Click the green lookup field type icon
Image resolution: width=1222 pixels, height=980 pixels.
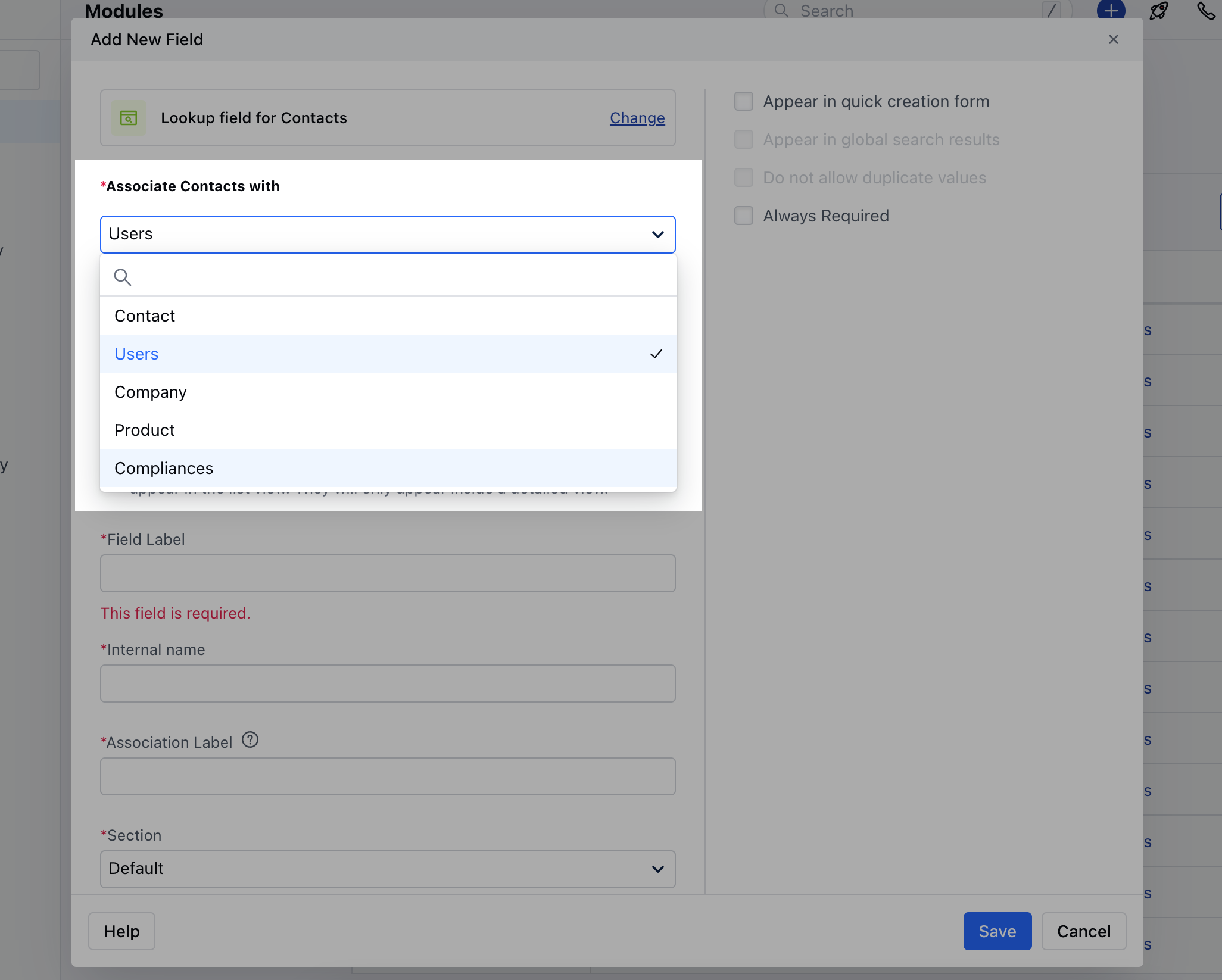click(x=129, y=118)
